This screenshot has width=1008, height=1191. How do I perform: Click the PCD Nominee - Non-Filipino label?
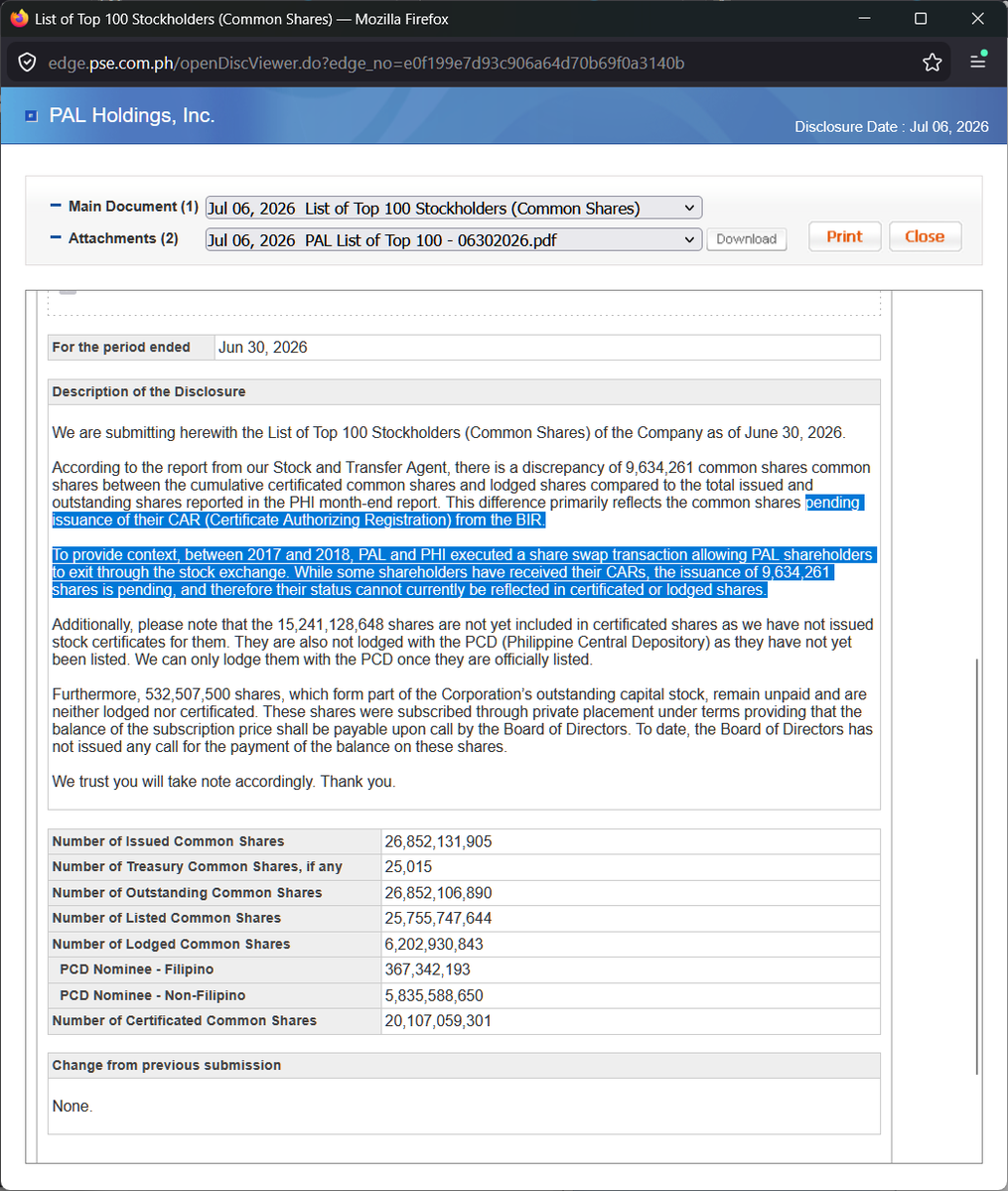pyautogui.click(x=153, y=995)
